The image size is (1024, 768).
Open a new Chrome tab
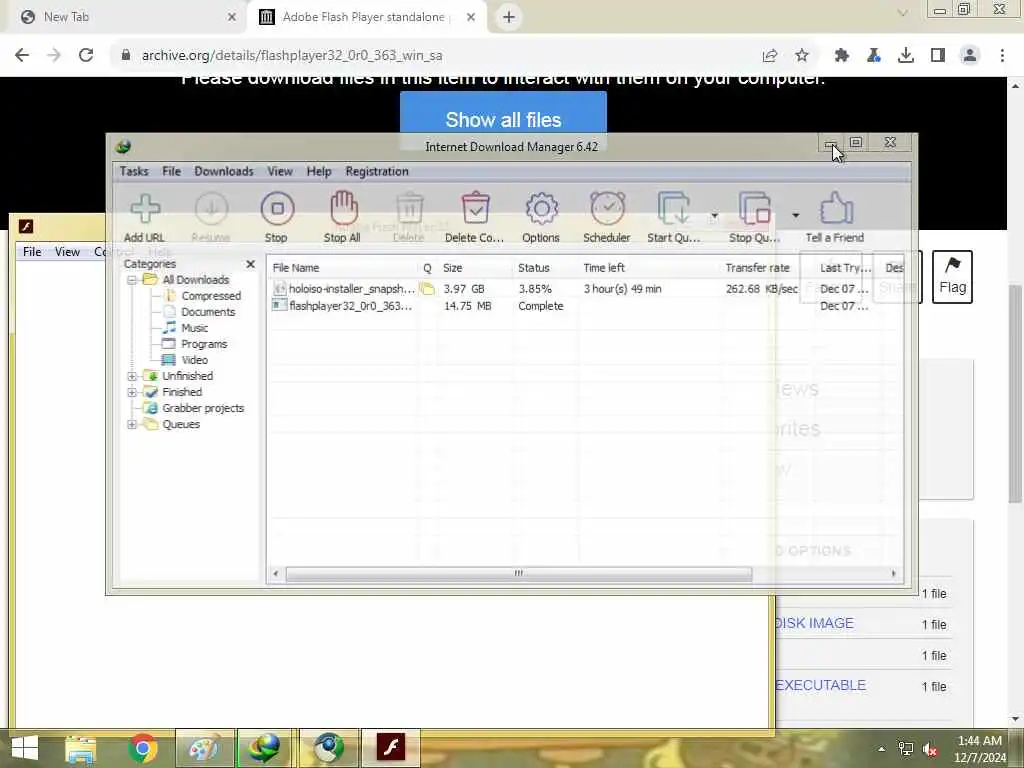509,17
